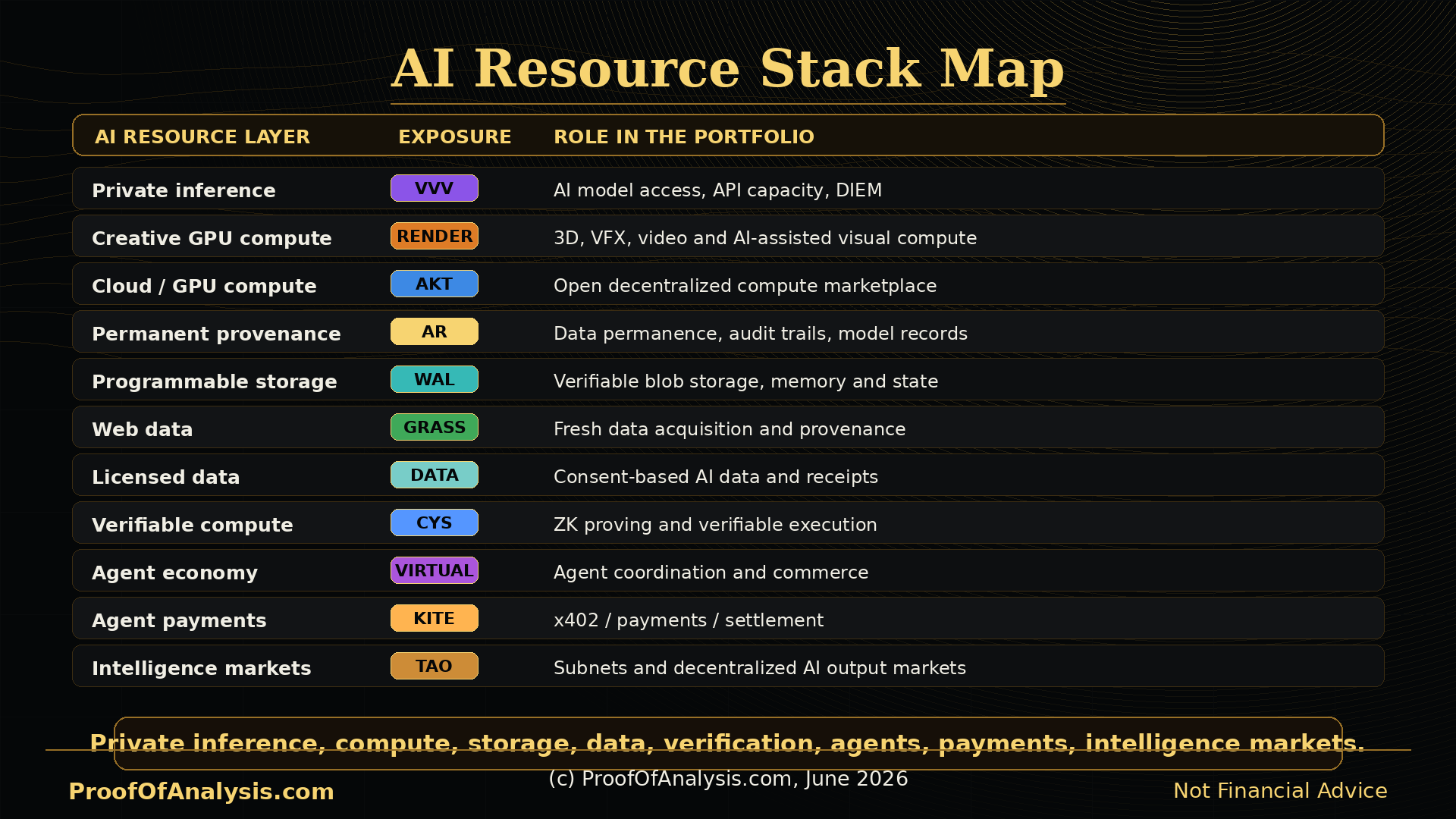Click 'Consent-based AI data and receipts' text
The height and width of the screenshot is (819, 1456).
coord(715,477)
